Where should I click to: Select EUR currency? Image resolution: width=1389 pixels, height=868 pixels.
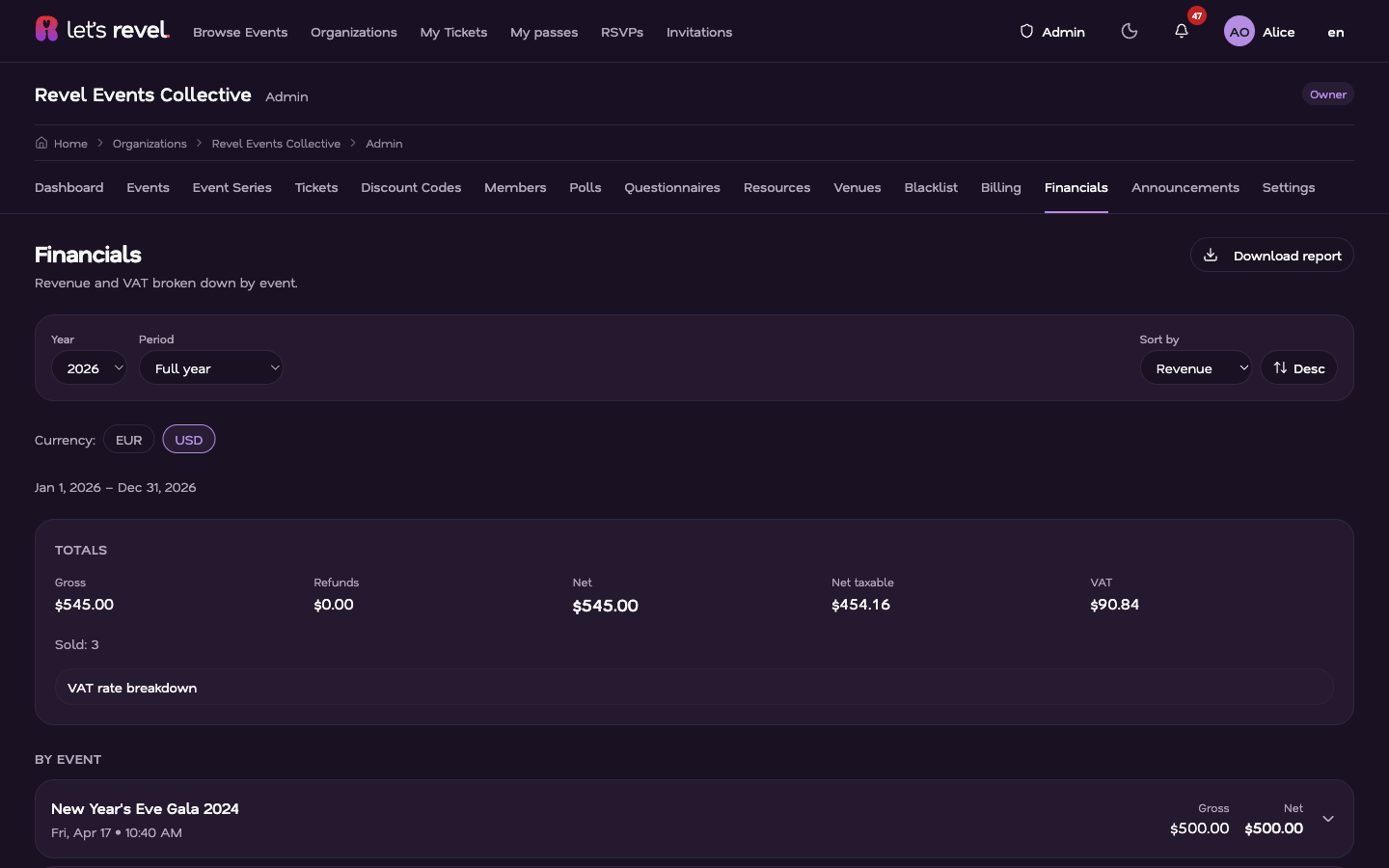coord(128,440)
